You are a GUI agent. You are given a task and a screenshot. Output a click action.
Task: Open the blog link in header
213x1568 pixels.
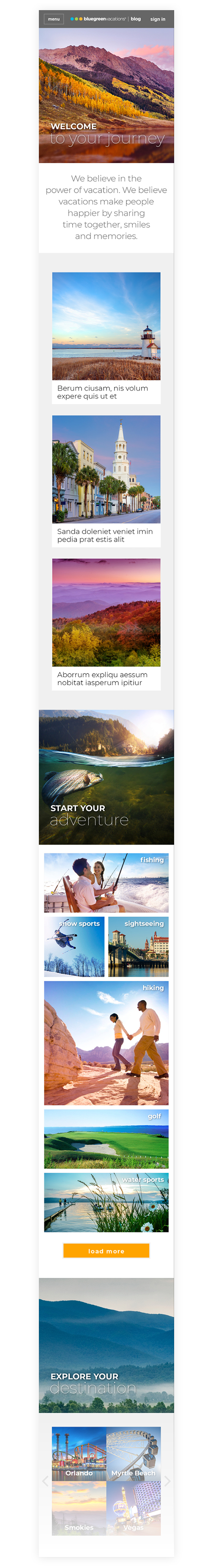[136, 19]
